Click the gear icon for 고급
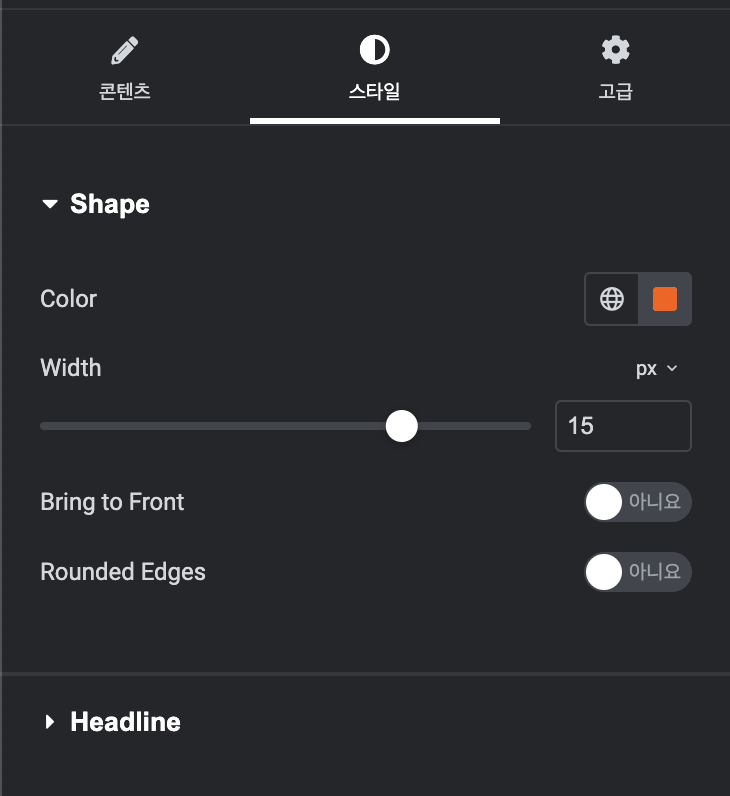Screen dimensions: 730x796 [615, 50]
